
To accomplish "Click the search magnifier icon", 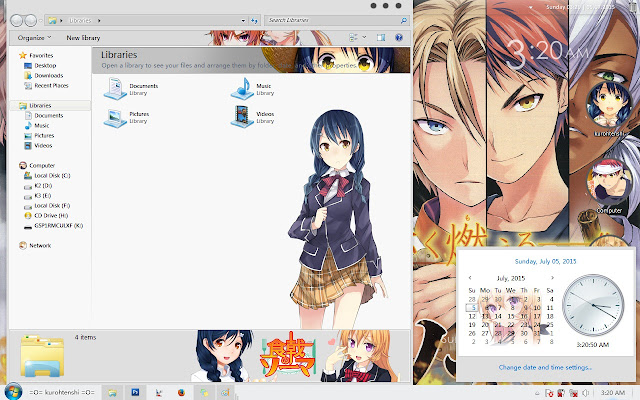I will (403, 20).
